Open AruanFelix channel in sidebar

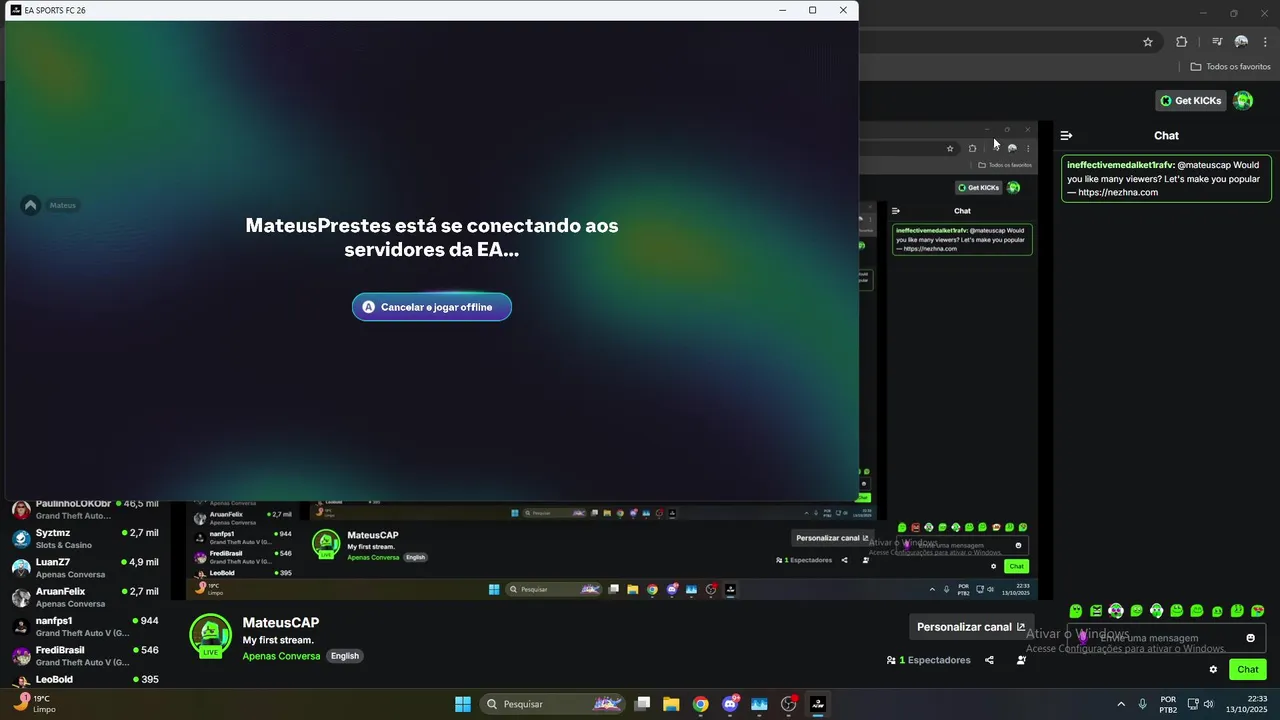[x=85, y=597]
